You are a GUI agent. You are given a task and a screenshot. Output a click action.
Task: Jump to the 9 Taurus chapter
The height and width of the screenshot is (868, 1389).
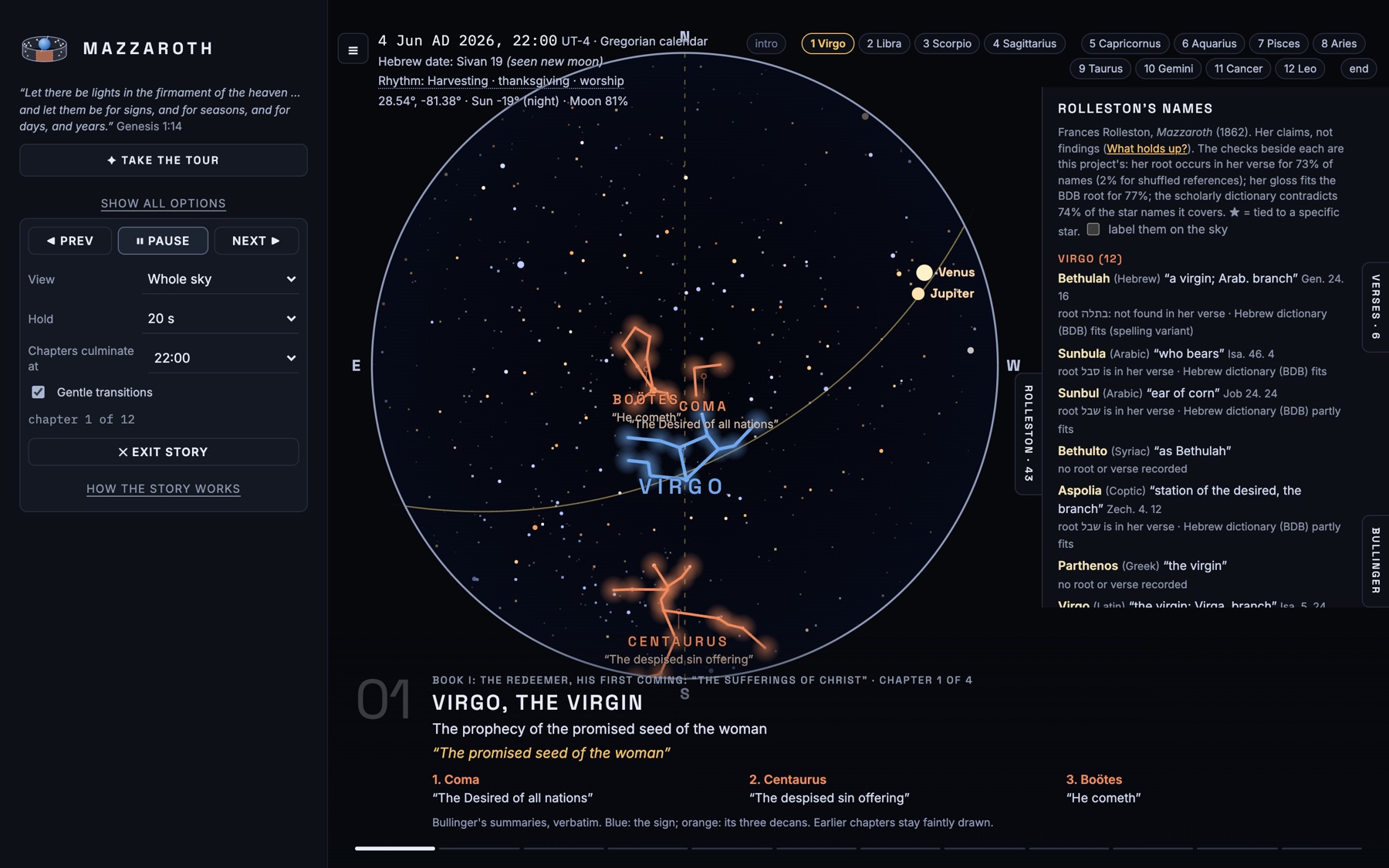(1100, 69)
